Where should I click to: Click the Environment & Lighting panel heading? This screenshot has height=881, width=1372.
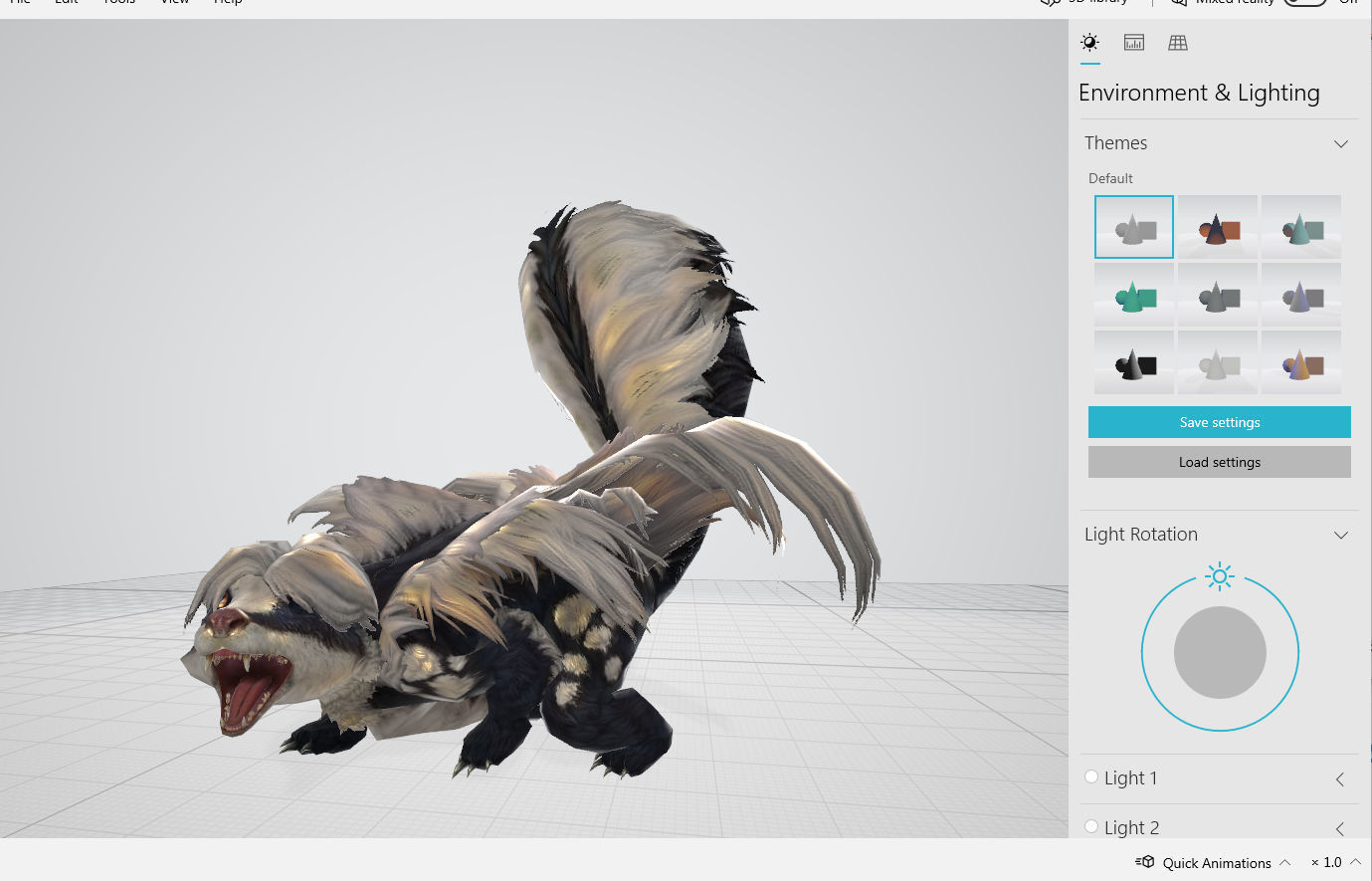click(x=1199, y=93)
